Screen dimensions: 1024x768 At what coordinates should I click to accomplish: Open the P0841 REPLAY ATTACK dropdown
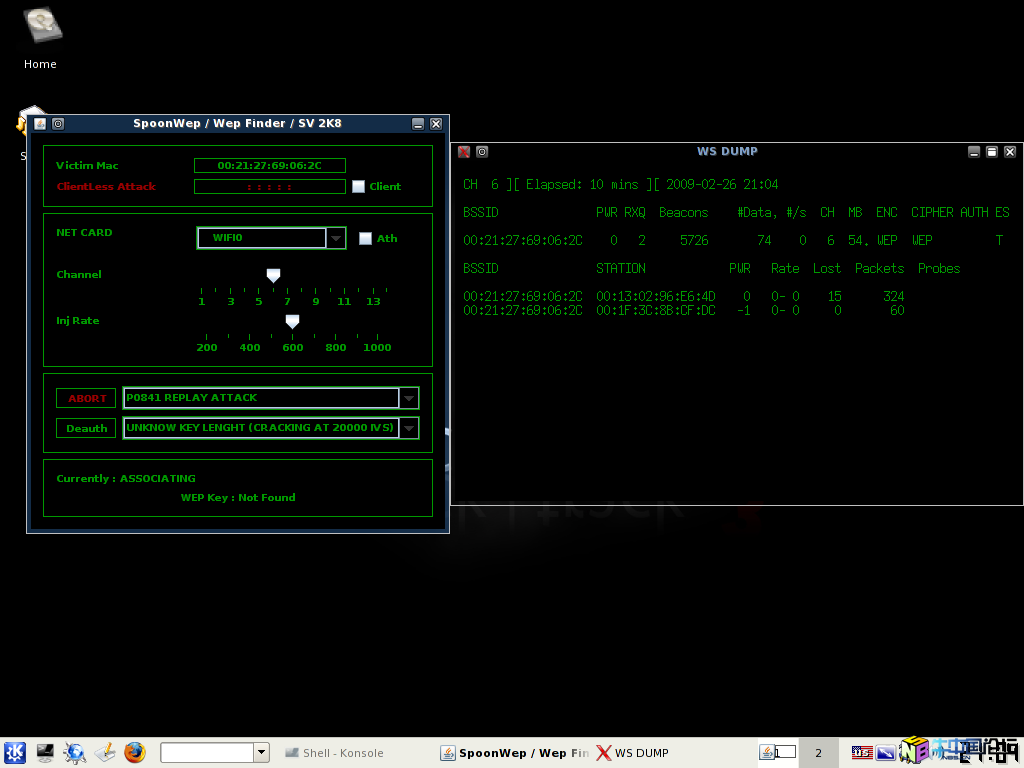click(x=408, y=398)
